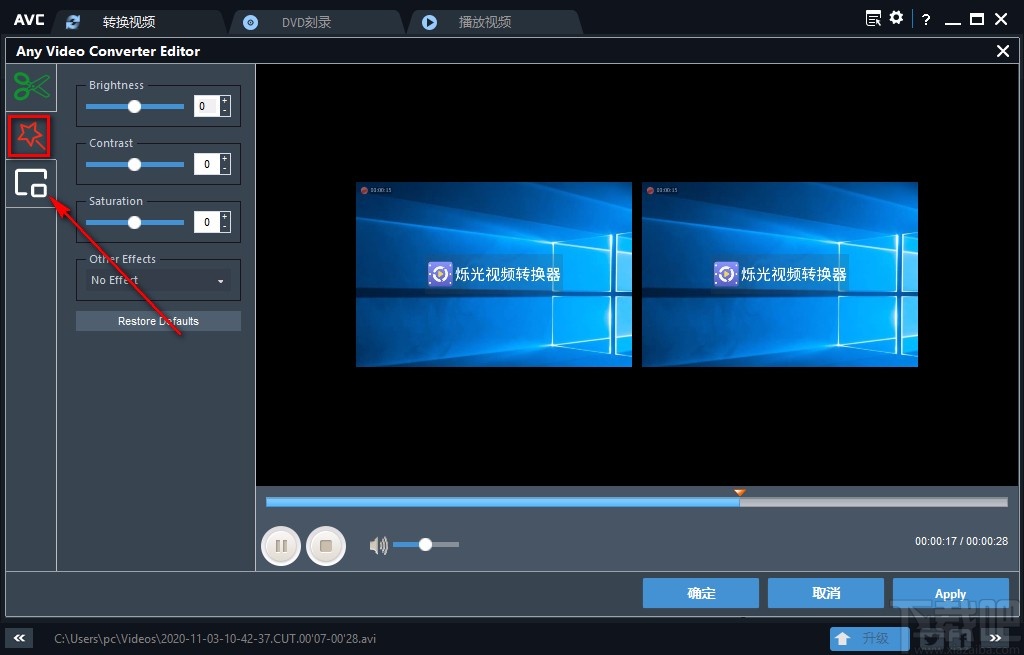Click the AVC logo
1024x655 pixels.
pos(28,19)
